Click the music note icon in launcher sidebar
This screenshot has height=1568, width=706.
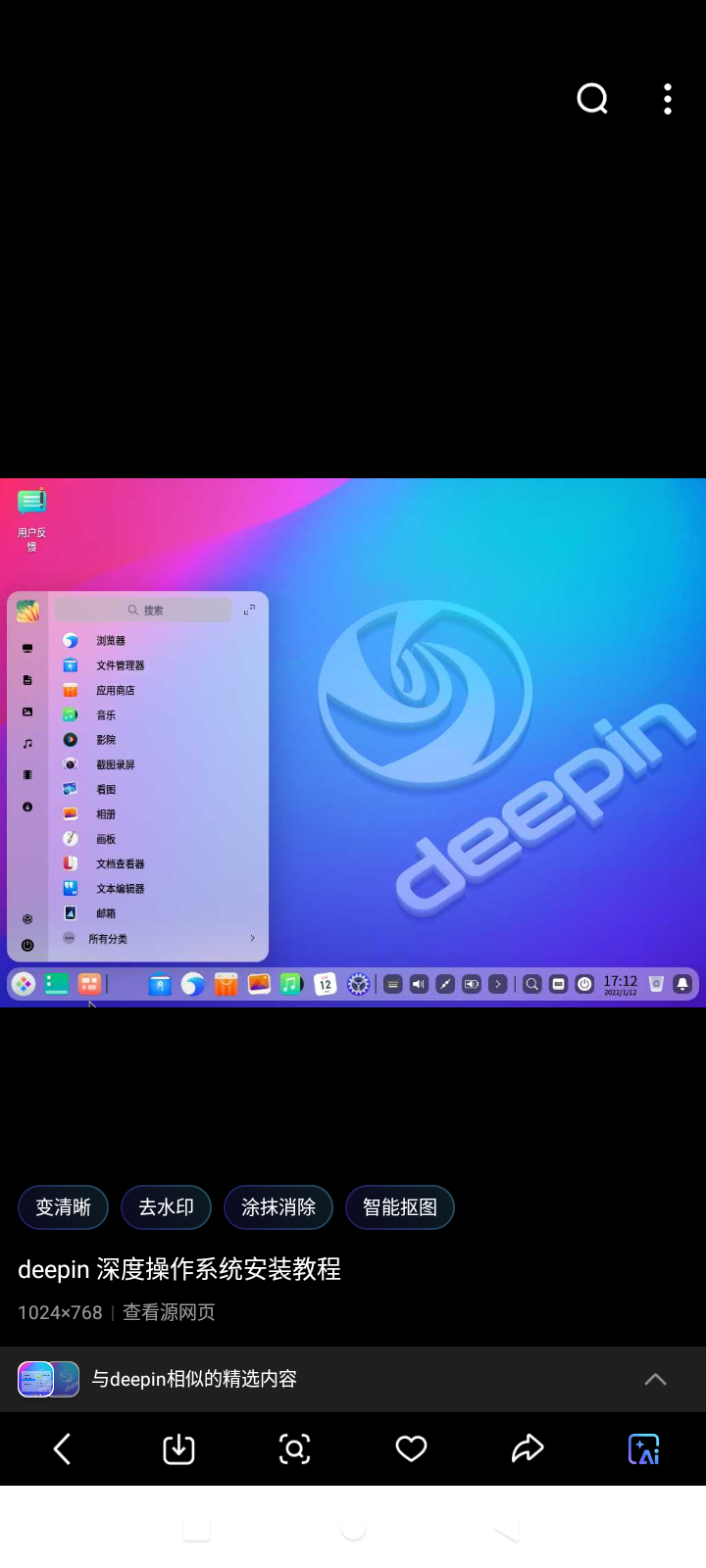(27, 744)
